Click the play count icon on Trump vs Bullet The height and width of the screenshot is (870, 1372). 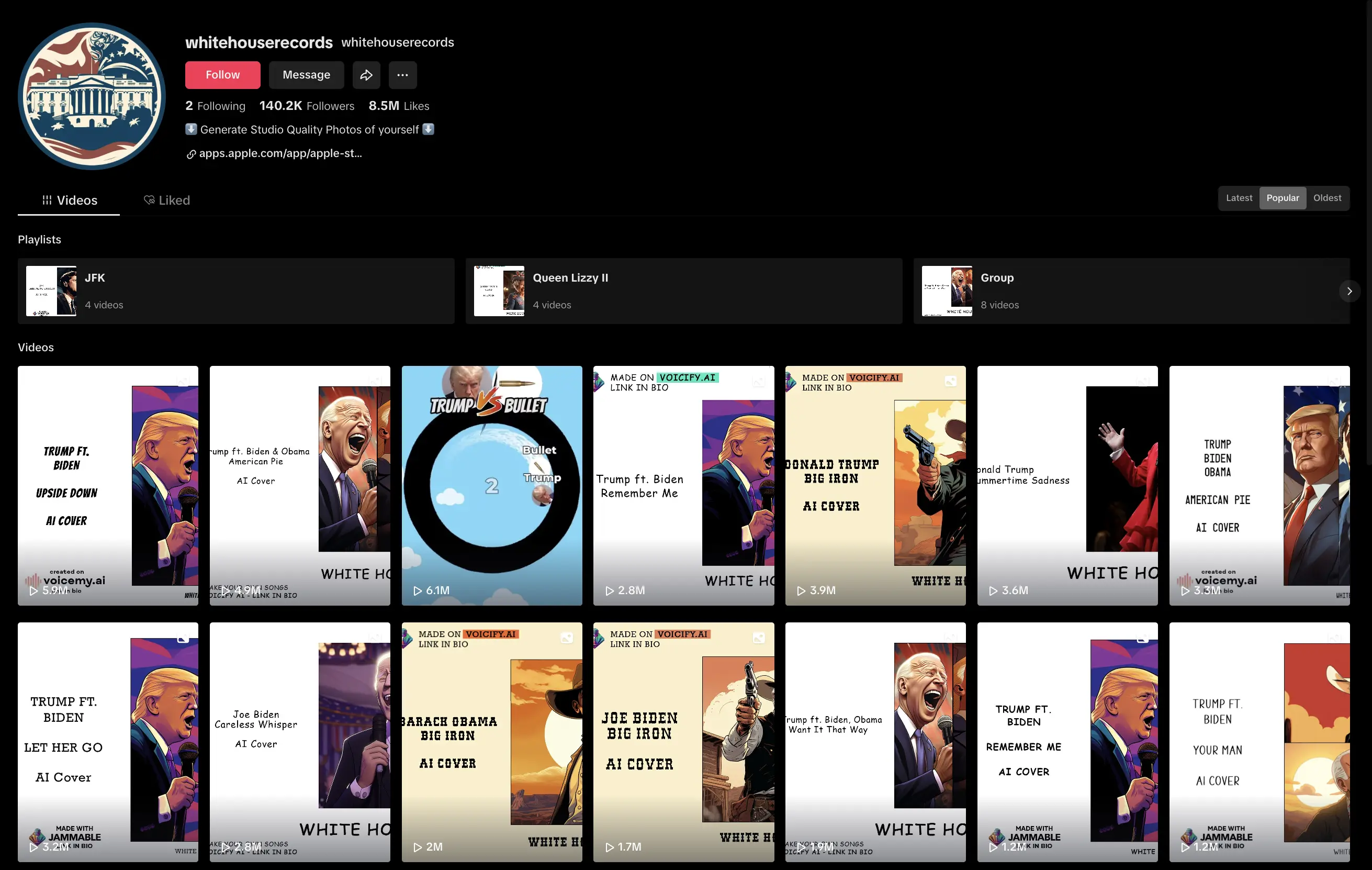click(x=418, y=590)
